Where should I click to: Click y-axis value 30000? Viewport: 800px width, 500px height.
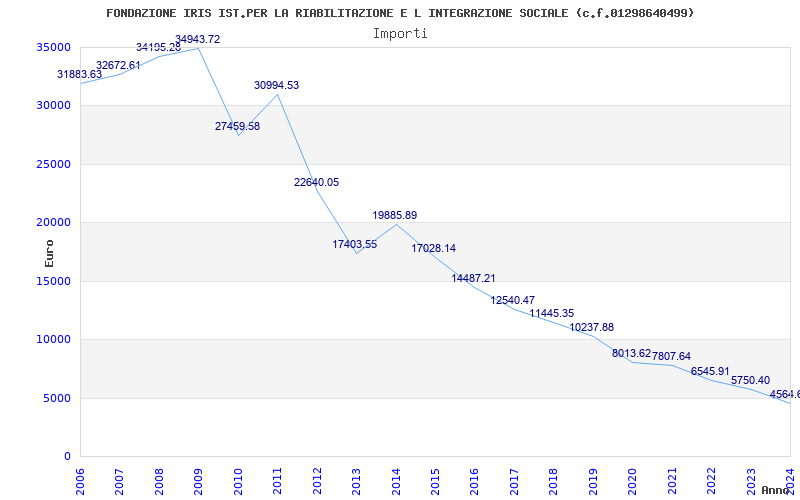click(x=54, y=106)
